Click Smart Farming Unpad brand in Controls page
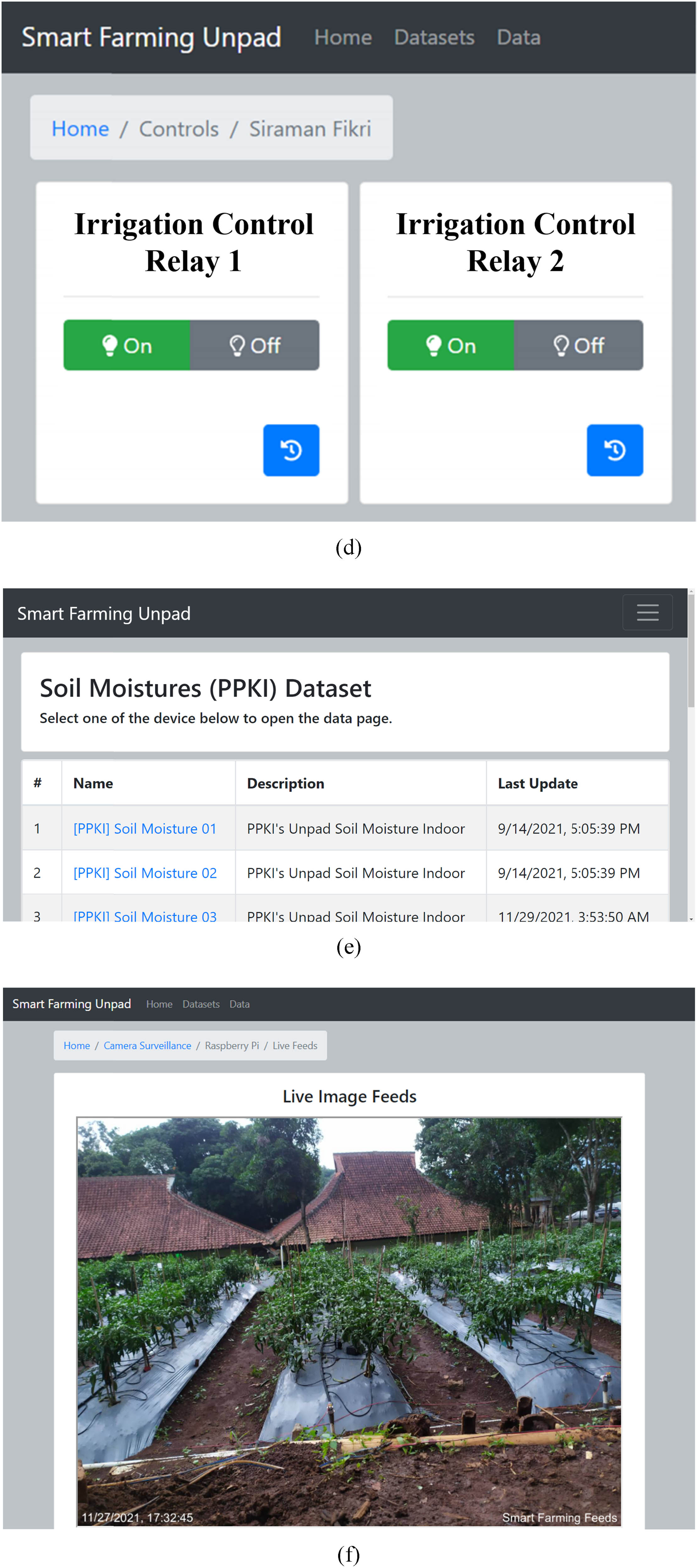Screen dimensions: 698x1568 coord(151,38)
